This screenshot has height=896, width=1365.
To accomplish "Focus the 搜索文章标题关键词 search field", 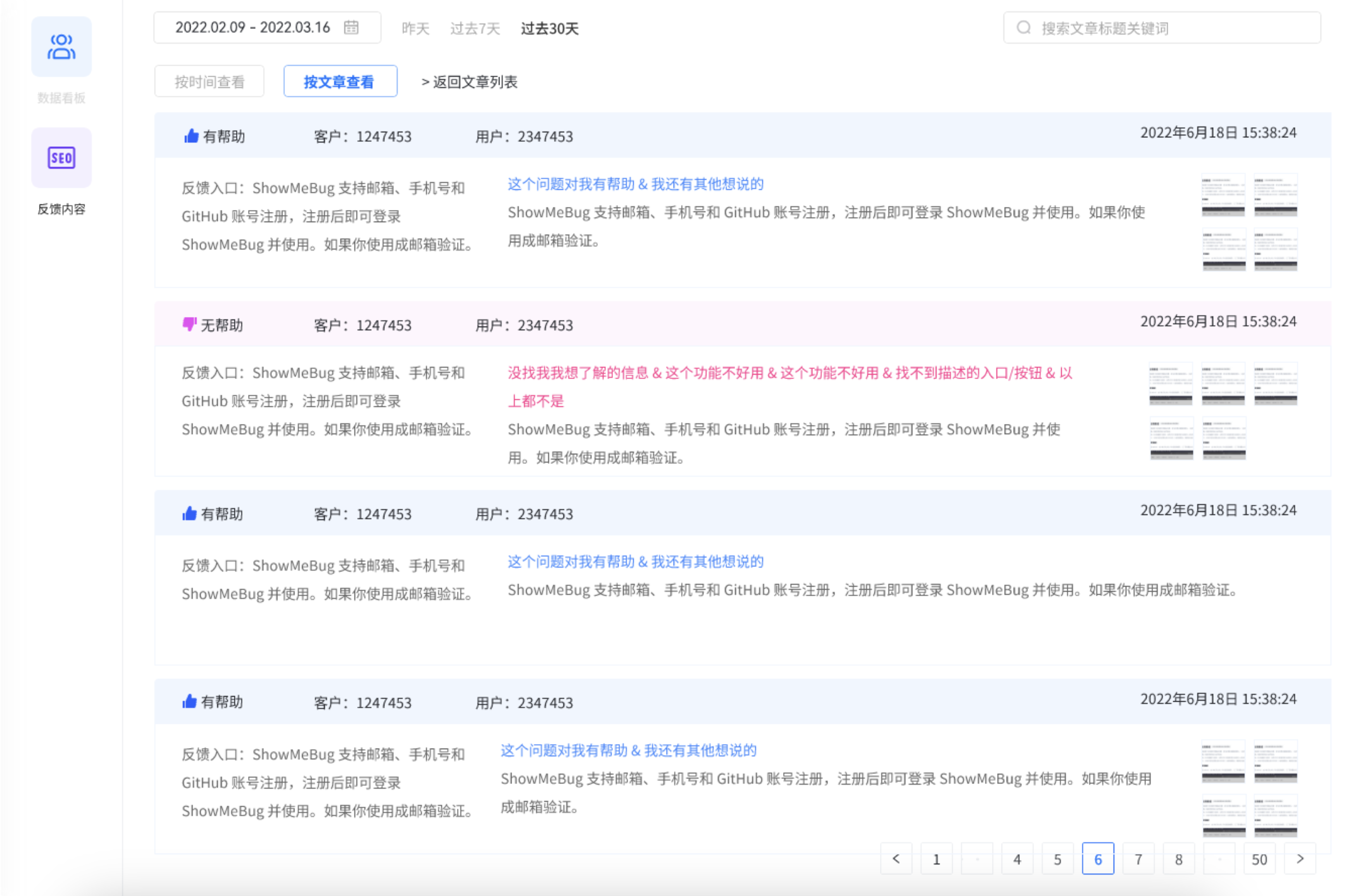I will [x=1162, y=28].
